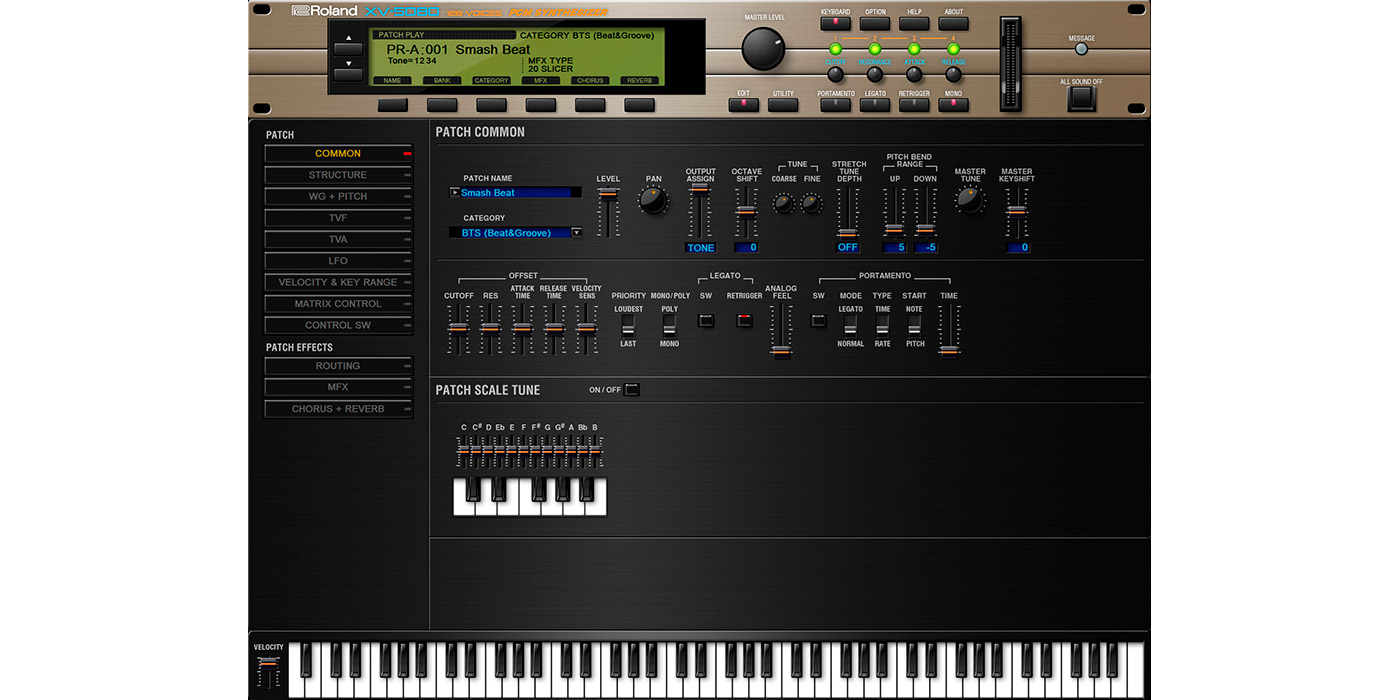Flip the Mono/Poly switch
Screen dimensions: 1400x700
669,326
